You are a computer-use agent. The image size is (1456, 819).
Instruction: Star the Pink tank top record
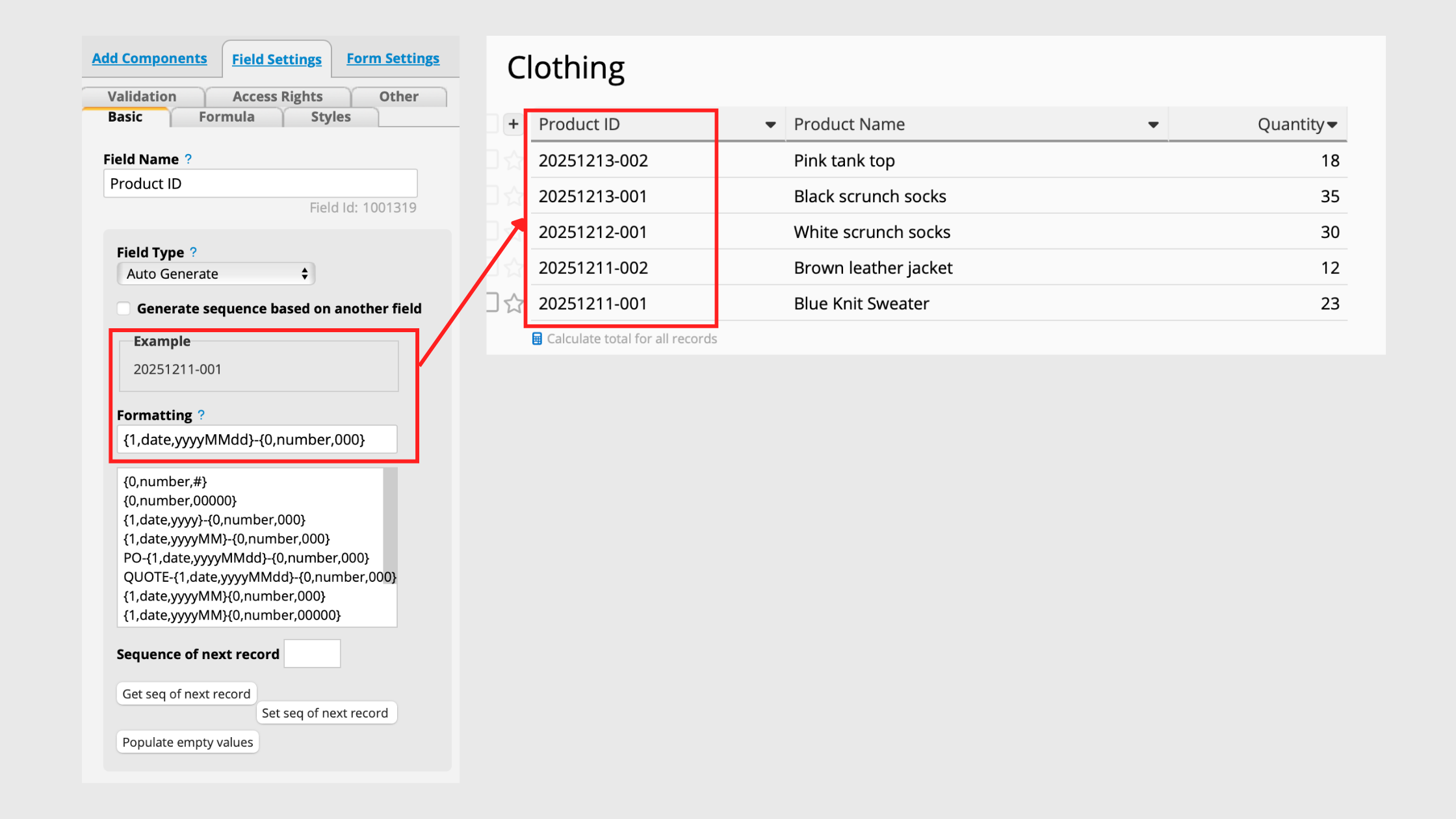point(513,160)
